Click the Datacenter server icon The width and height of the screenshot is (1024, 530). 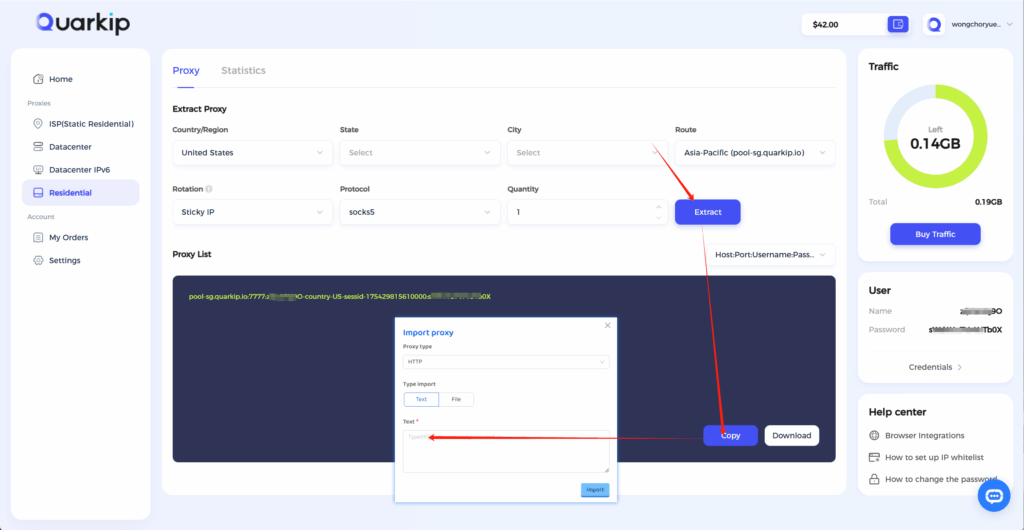(38, 147)
